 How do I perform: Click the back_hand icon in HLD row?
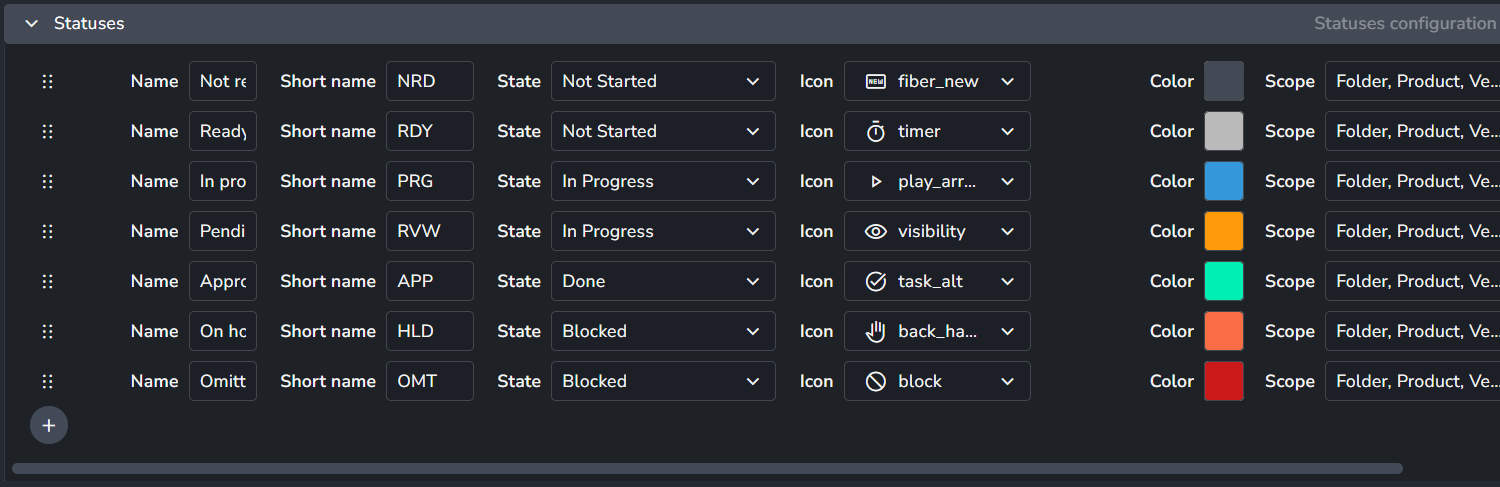876,331
